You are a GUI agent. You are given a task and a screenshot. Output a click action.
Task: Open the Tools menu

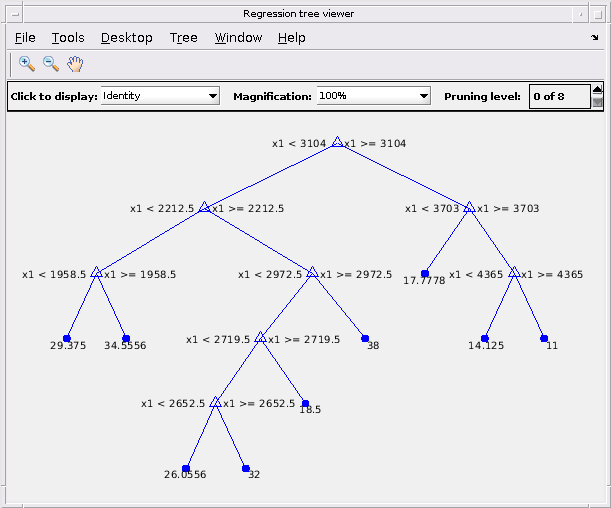click(x=68, y=38)
